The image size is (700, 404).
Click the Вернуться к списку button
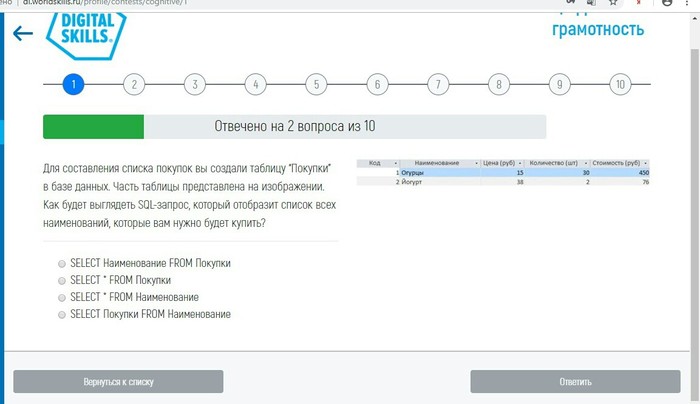click(118, 382)
